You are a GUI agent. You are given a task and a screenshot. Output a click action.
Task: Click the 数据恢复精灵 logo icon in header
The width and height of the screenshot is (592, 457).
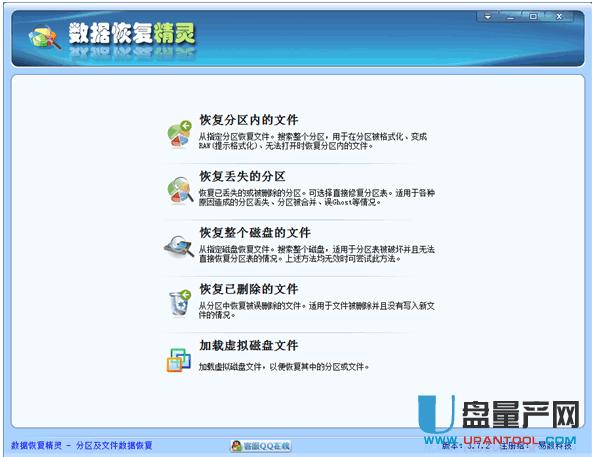(45, 37)
